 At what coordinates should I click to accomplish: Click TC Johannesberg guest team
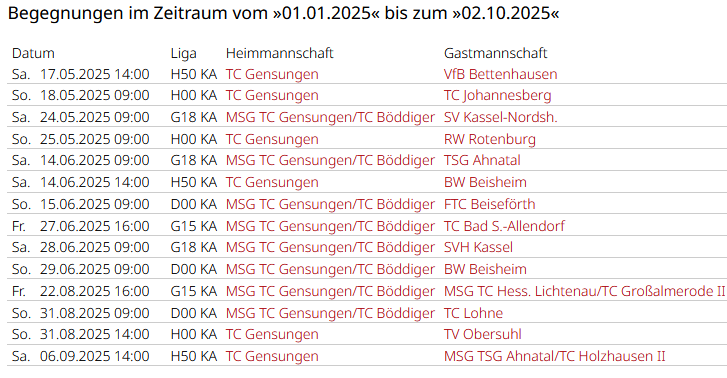tap(497, 96)
